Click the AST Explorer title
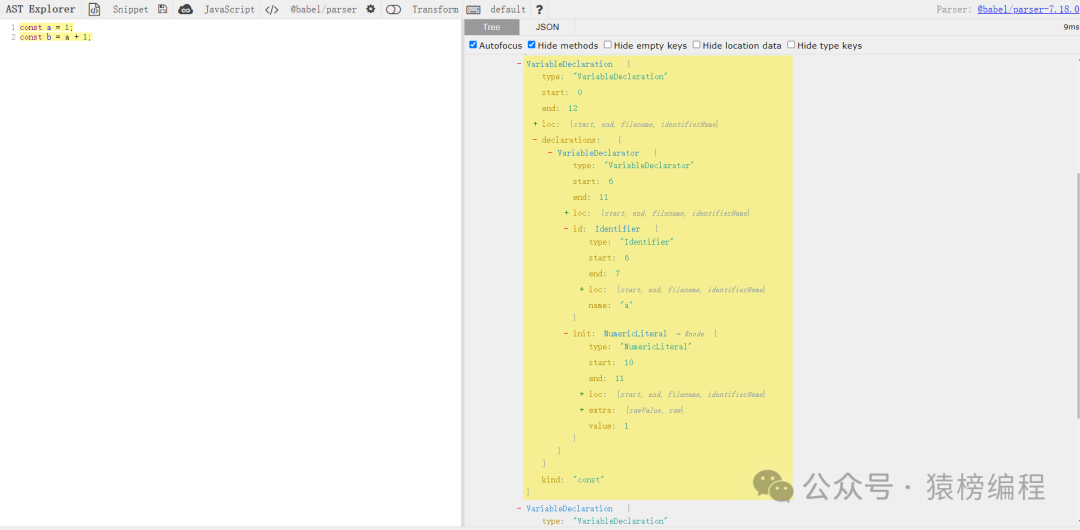Image resolution: width=1080 pixels, height=530 pixels. click(41, 10)
